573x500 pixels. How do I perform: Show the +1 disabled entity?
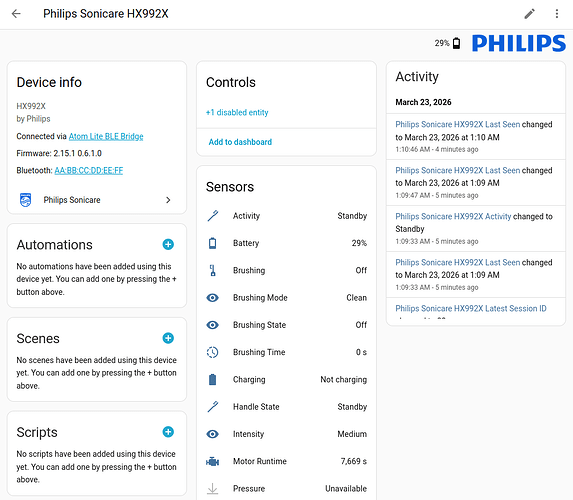pyautogui.click(x=237, y=112)
